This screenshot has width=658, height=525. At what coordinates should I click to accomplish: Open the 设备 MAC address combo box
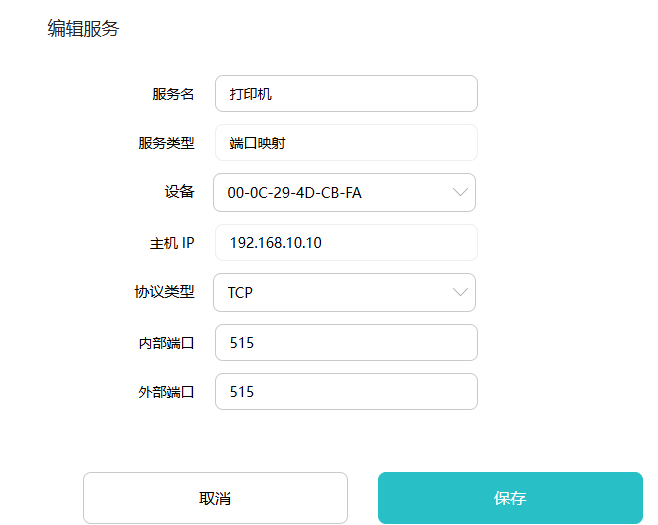coord(330,192)
